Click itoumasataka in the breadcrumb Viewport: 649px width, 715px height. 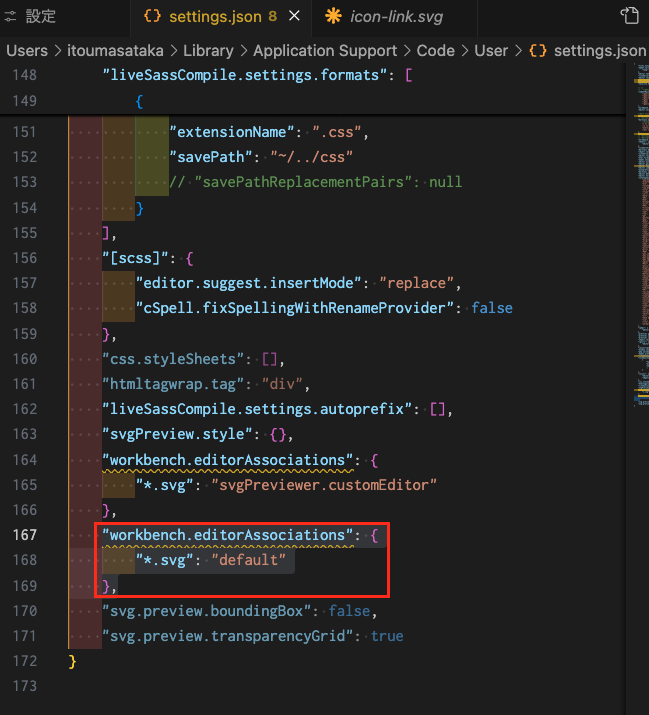point(115,51)
